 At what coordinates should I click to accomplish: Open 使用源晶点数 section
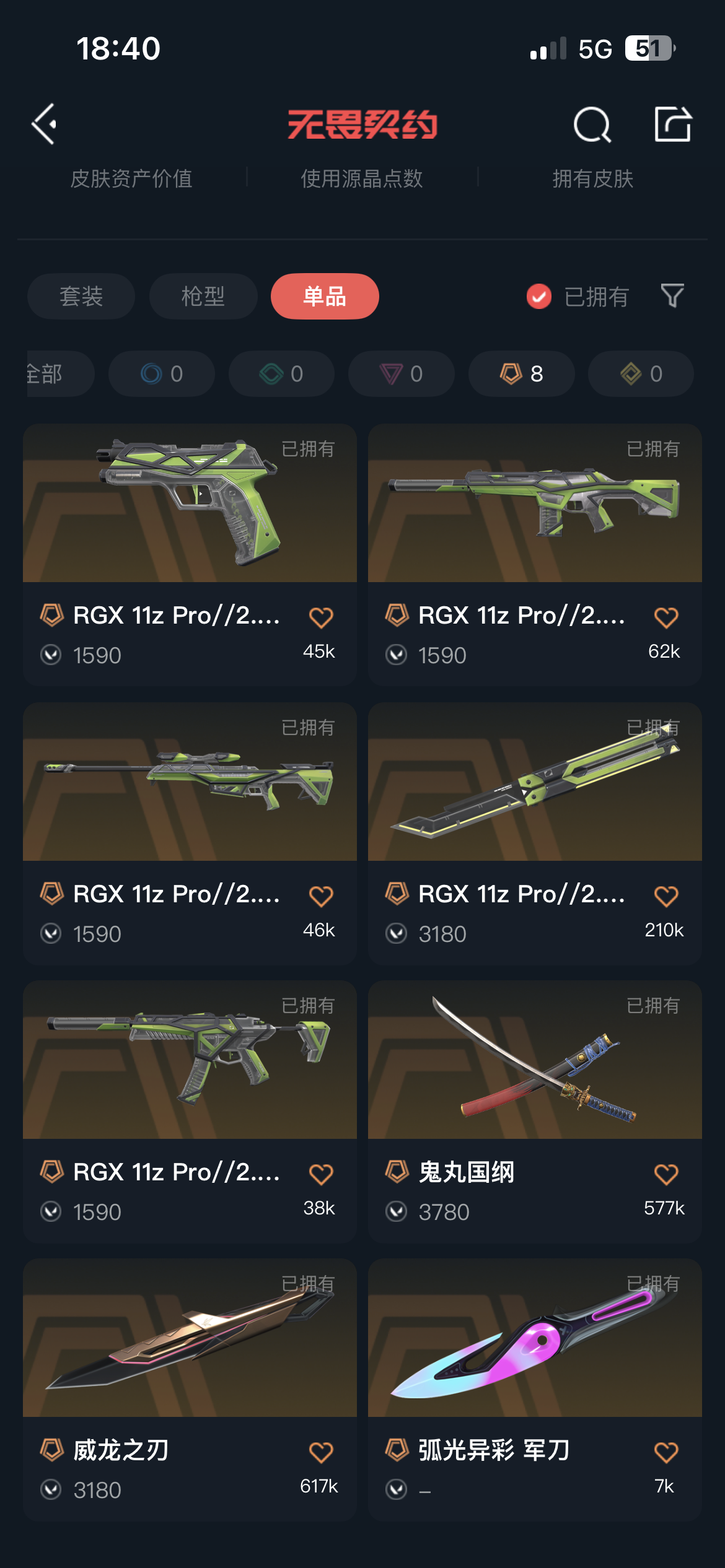click(362, 179)
